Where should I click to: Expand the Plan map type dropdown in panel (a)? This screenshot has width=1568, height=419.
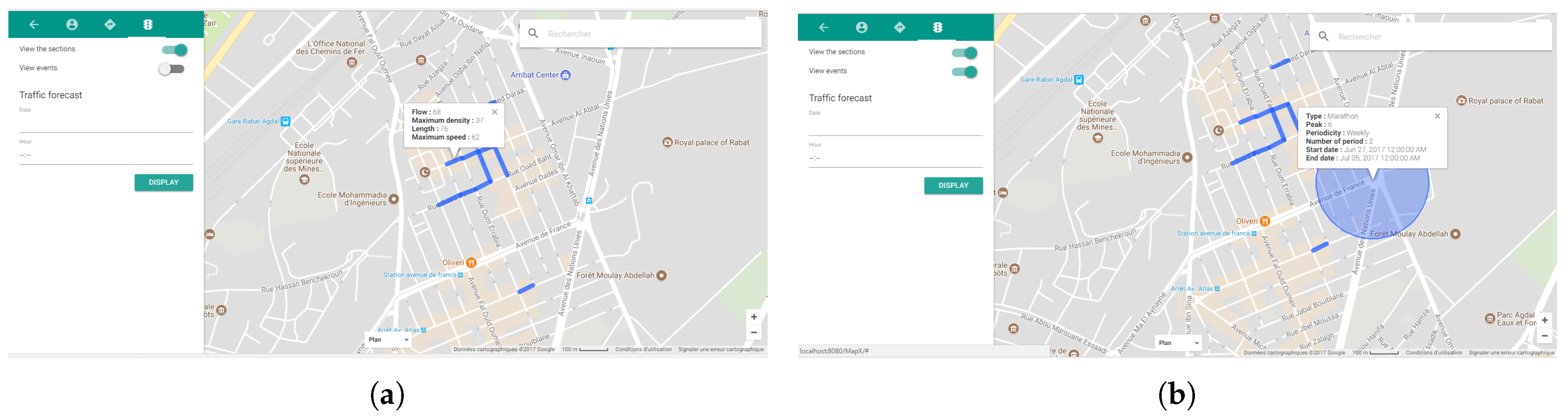[x=388, y=340]
